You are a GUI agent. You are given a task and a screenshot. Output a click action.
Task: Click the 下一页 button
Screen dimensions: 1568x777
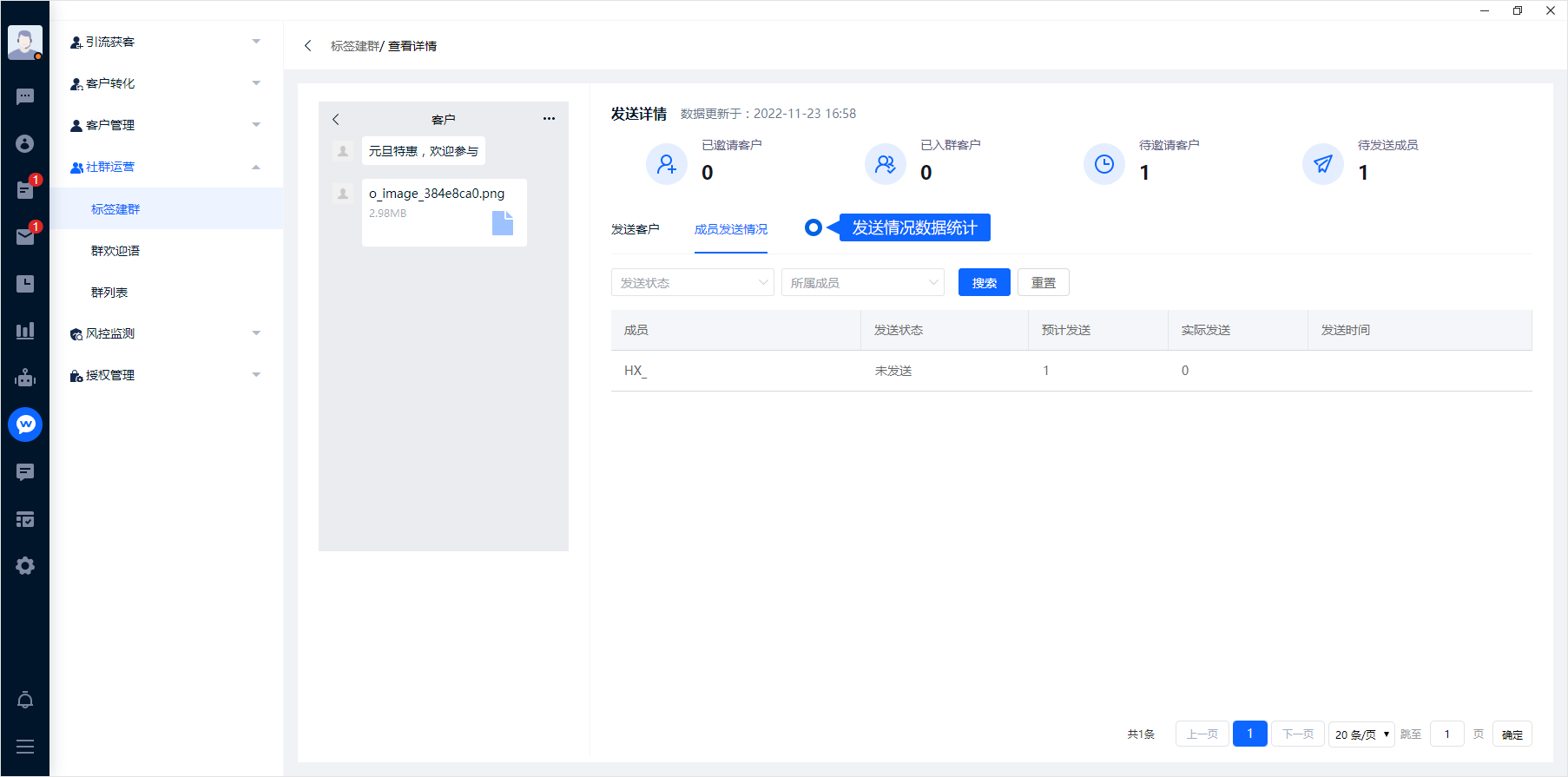(1298, 734)
